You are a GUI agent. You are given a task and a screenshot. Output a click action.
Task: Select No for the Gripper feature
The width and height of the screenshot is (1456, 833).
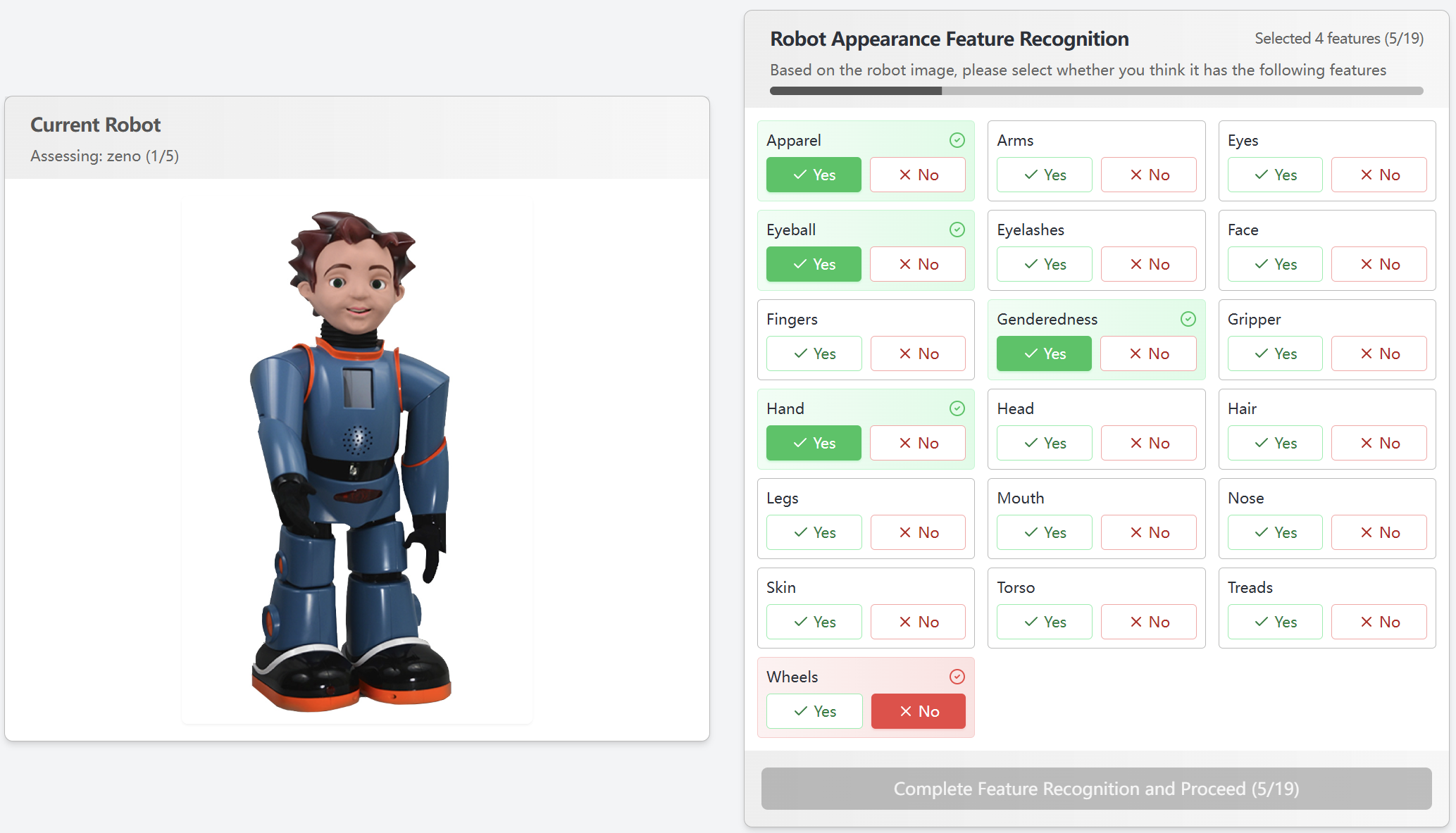1379,353
